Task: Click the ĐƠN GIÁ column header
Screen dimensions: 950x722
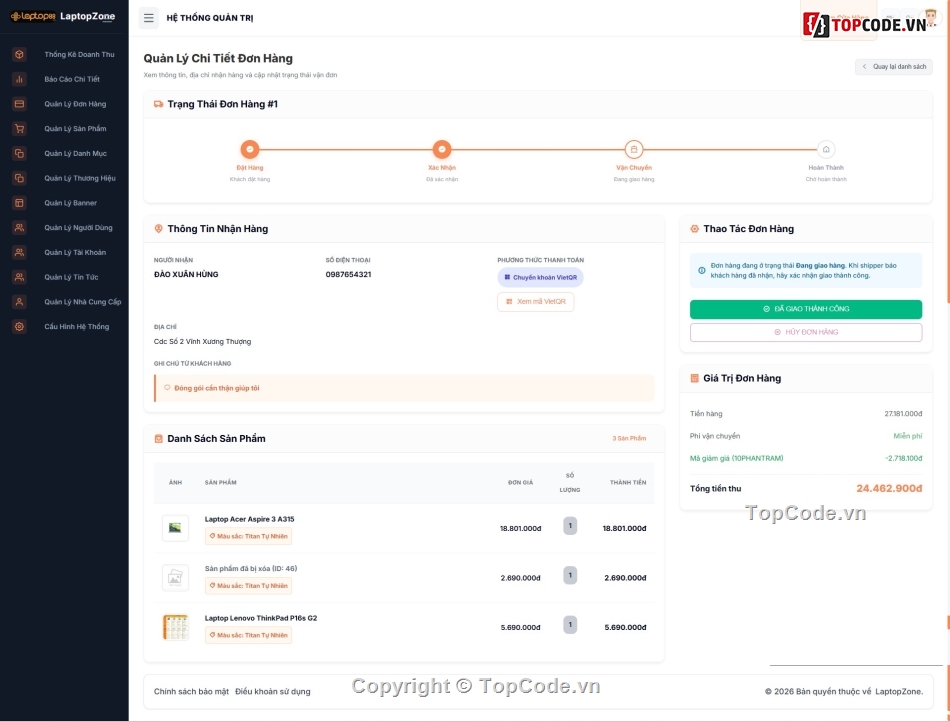Action: (x=520, y=483)
